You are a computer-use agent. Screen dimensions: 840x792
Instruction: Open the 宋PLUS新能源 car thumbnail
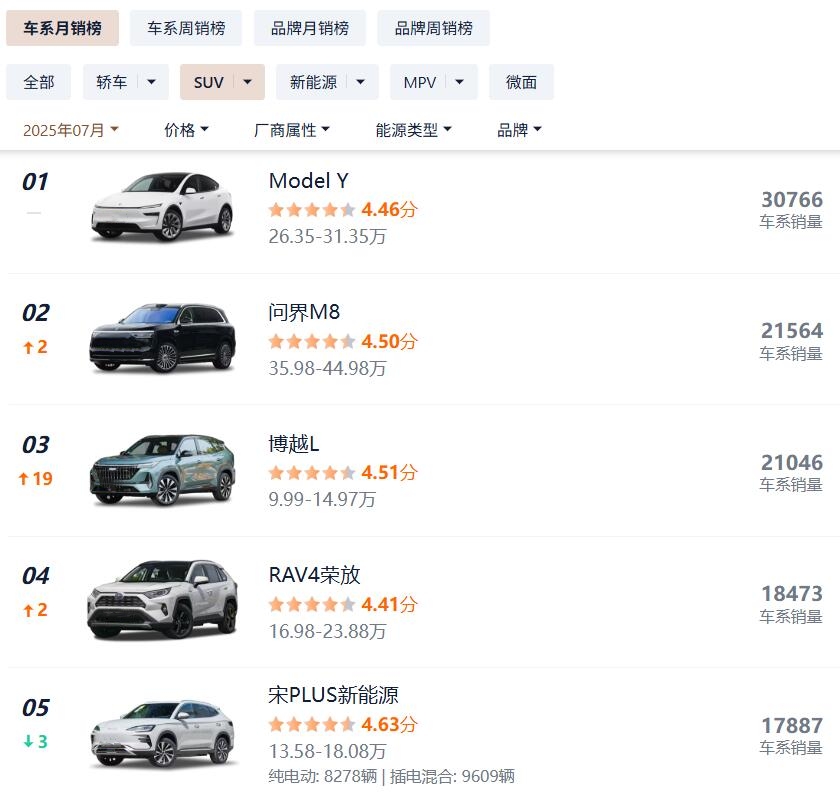162,734
